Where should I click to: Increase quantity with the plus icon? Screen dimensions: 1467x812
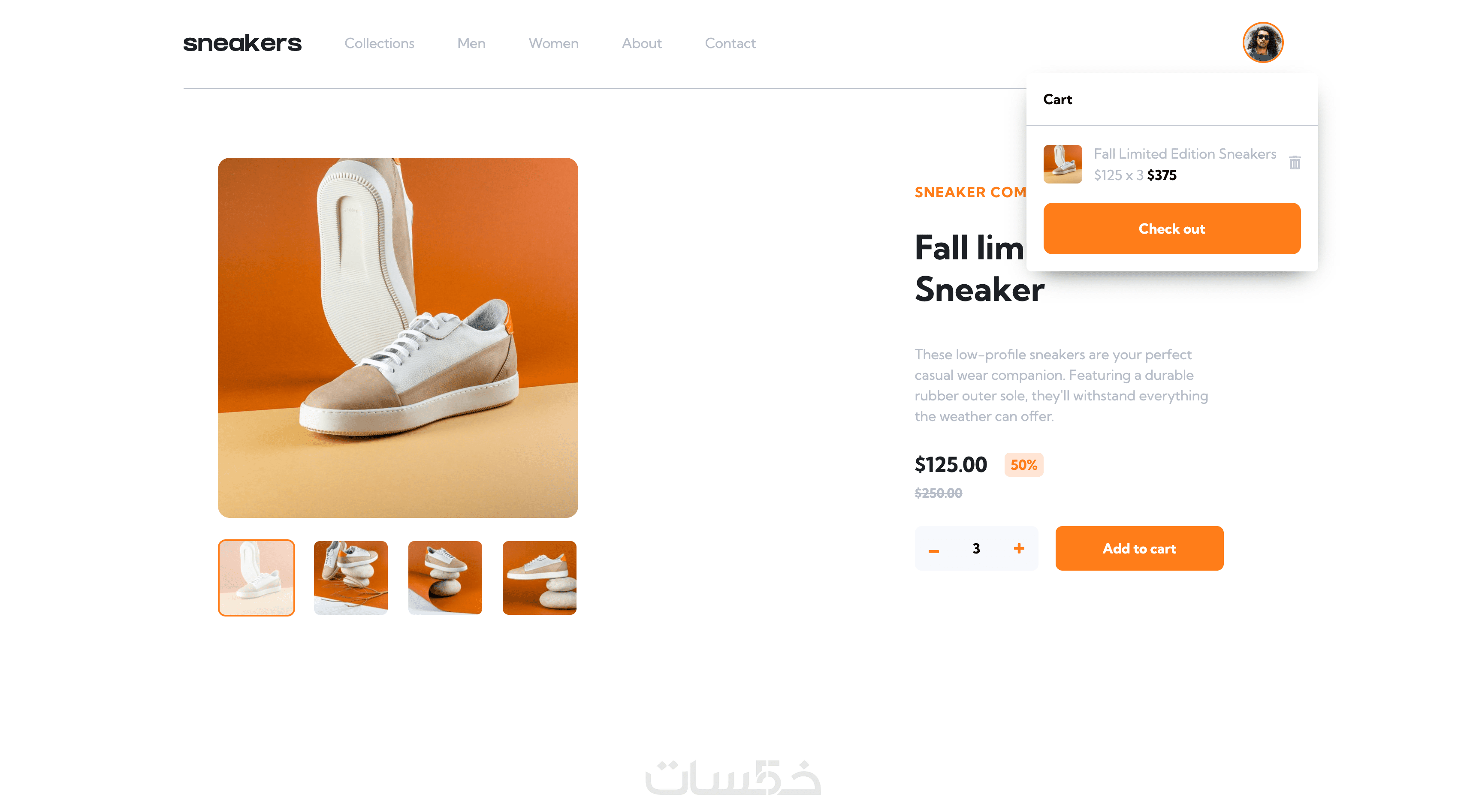coord(1019,548)
